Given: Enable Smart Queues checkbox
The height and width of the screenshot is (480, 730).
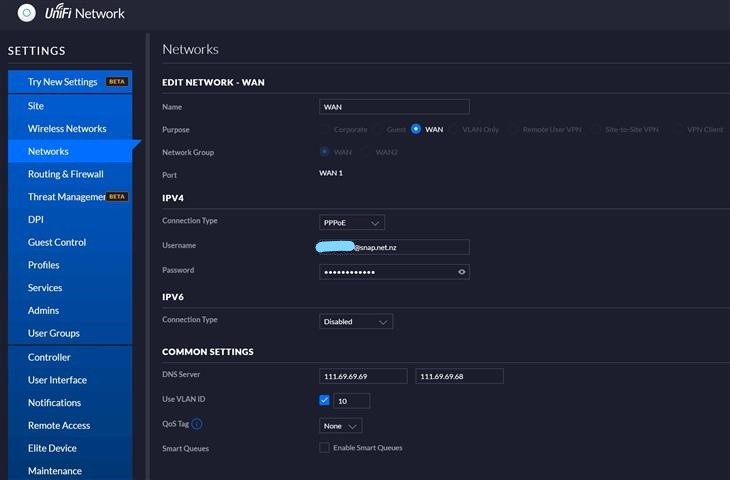Looking at the screenshot, I should [x=324, y=448].
